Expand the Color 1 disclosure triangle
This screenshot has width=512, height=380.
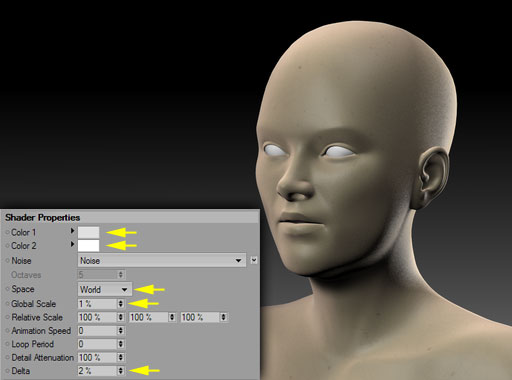pyautogui.click(x=72, y=231)
